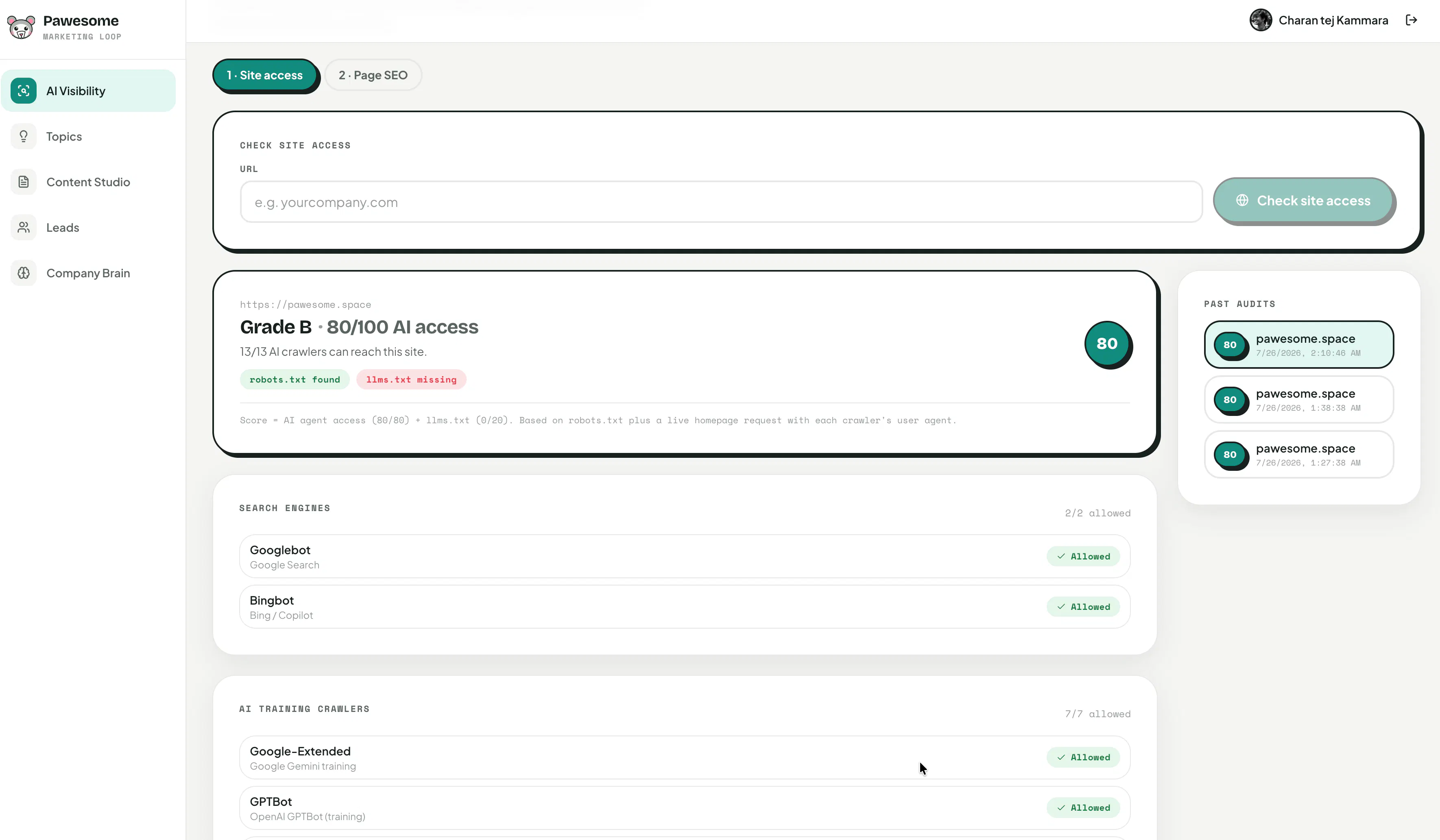Click GPTBot's Allowed status badge

tap(1083, 808)
